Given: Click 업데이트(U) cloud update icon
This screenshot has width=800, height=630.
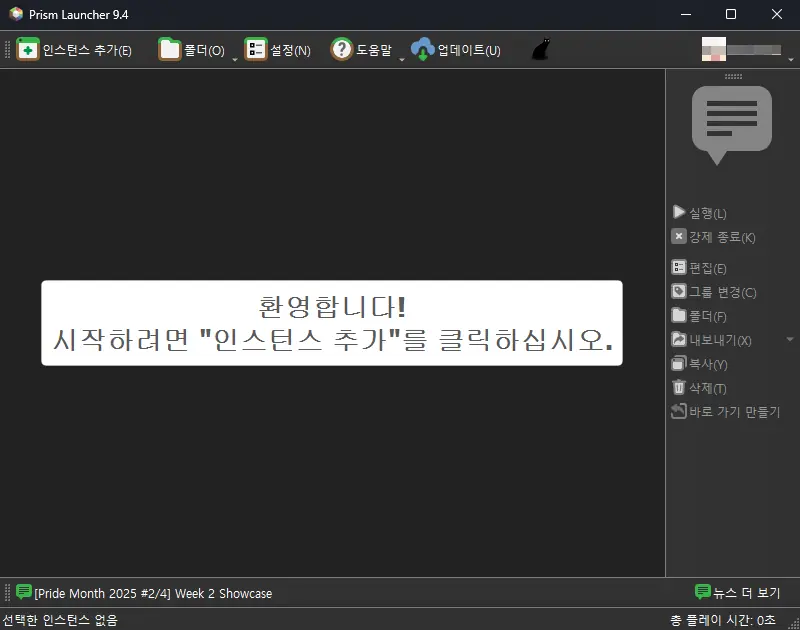Looking at the screenshot, I should pyautogui.click(x=422, y=49).
